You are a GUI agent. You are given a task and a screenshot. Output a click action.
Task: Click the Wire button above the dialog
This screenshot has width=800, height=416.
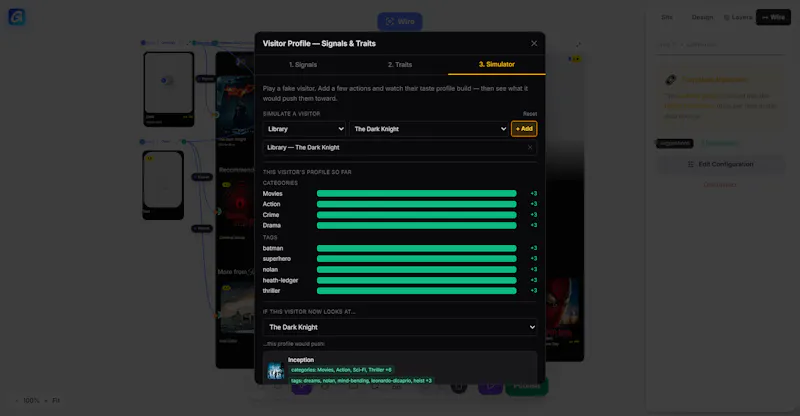(400, 21)
